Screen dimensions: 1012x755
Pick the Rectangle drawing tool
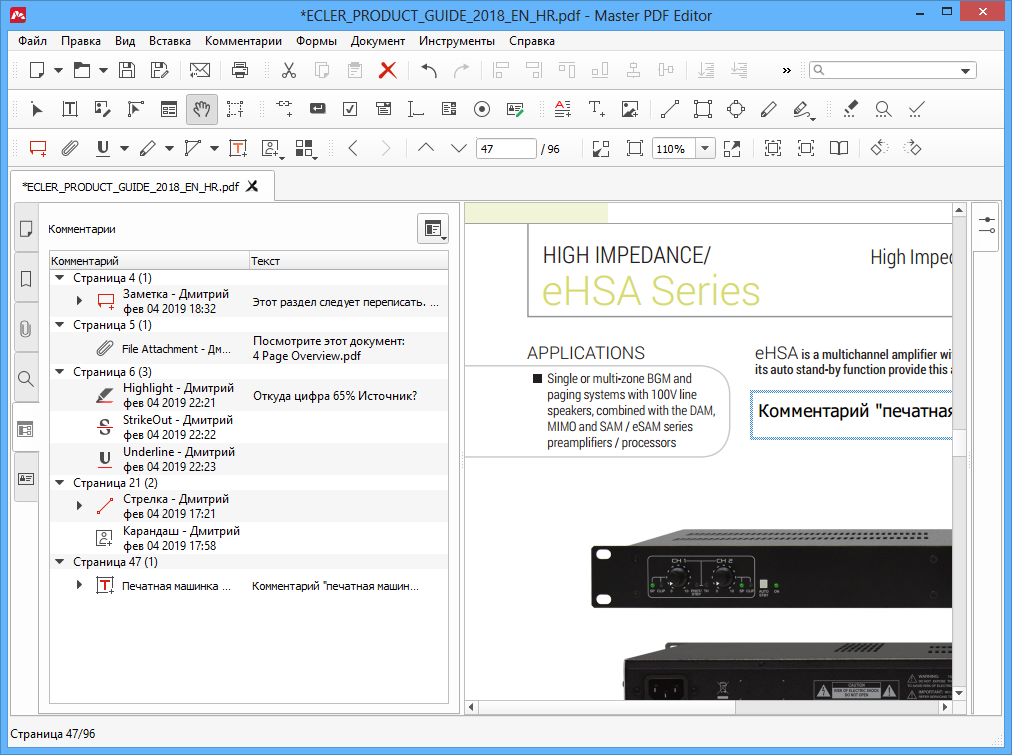tap(703, 110)
